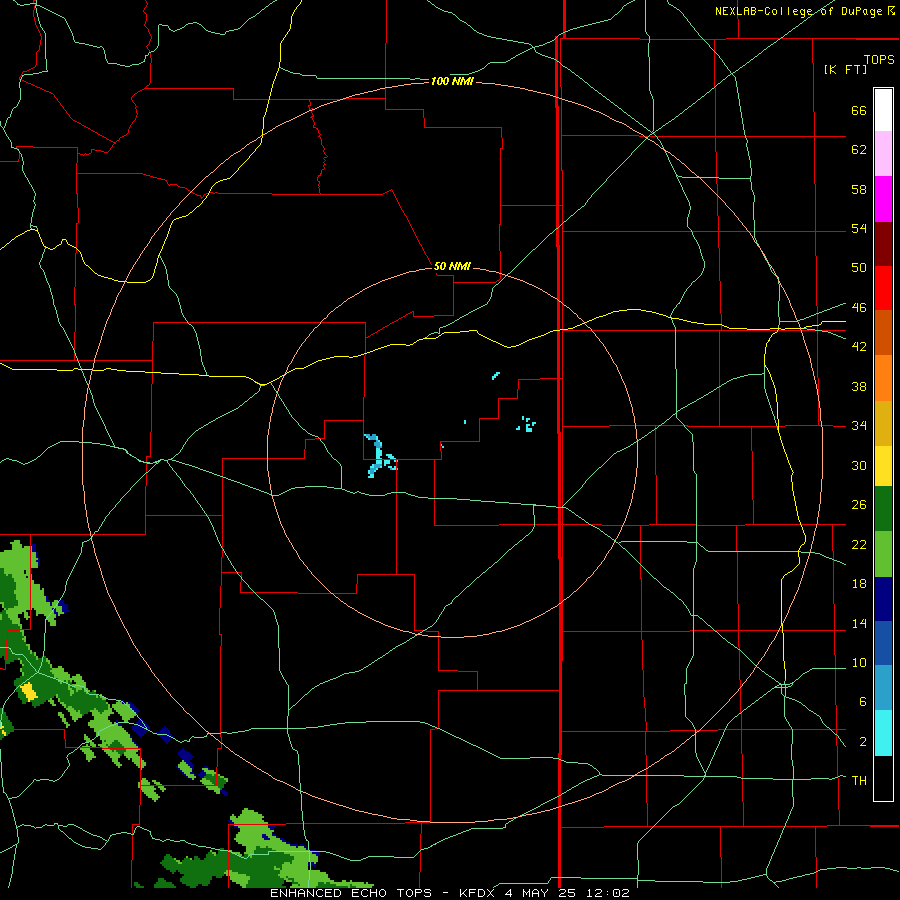Click the white 66 K FT legend swatch
Image resolution: width=900 pixels, height=900 pixels.
(x=883, y=110)
